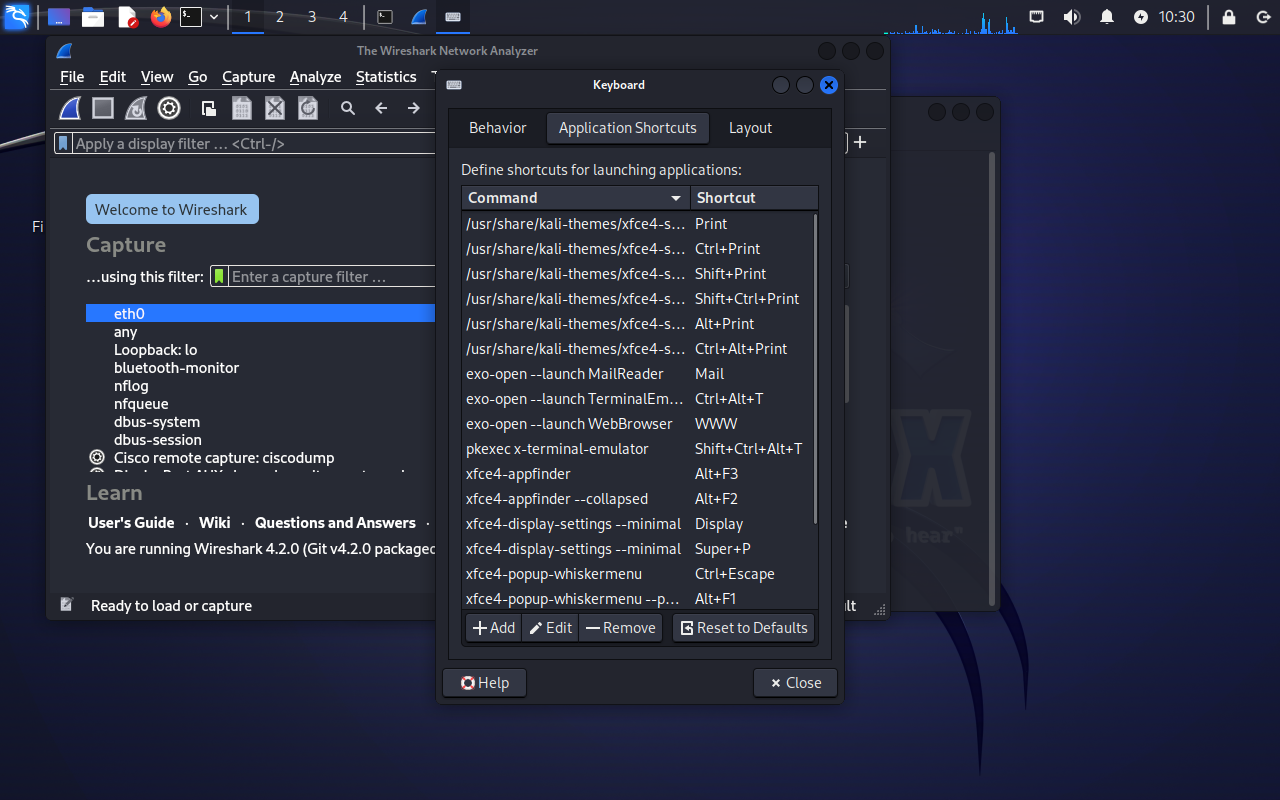Image resolution: width=1280 pixels, height=800 pixels.
Task: Click the stop capture square icon
Action: [x=103, y=108]
